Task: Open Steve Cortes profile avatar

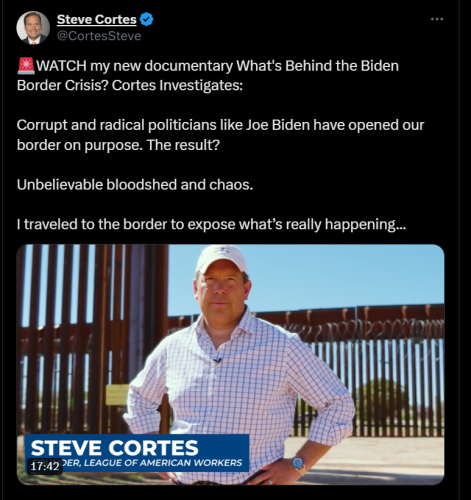Action: [33, 28]
